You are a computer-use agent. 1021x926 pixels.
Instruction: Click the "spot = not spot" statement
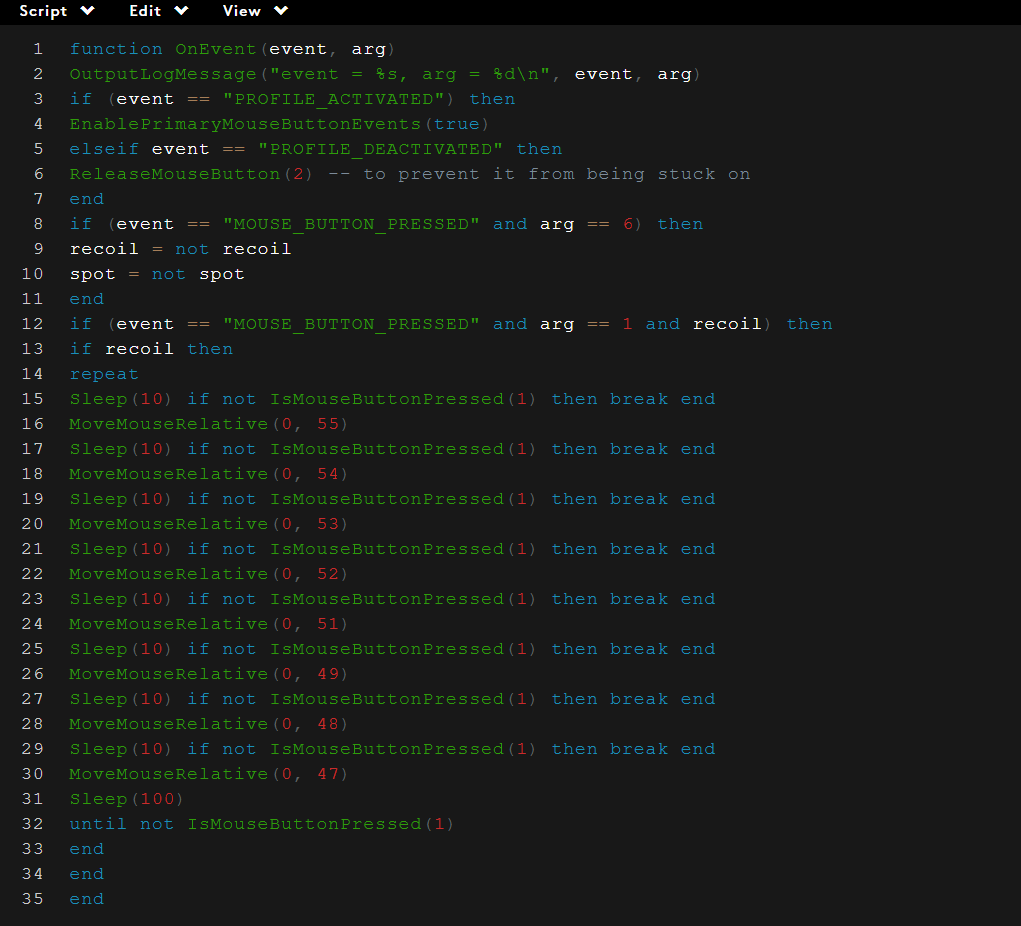click(157, 274)
